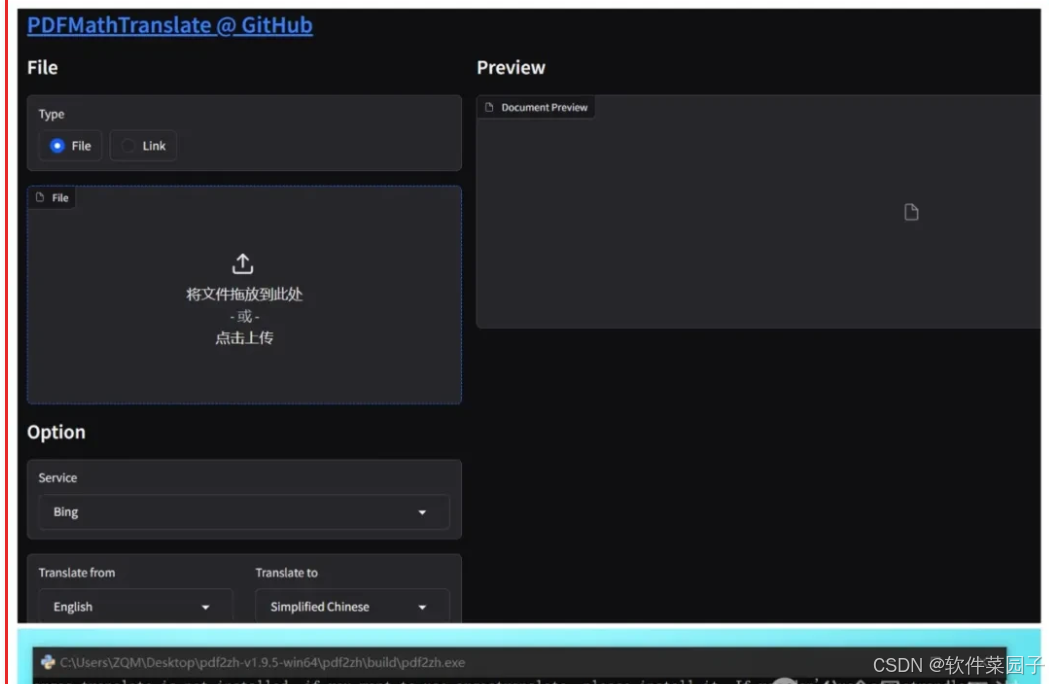Click the document icon next to Document Preview label
Screen dimensions: 1049x684
tap(489, 107)
